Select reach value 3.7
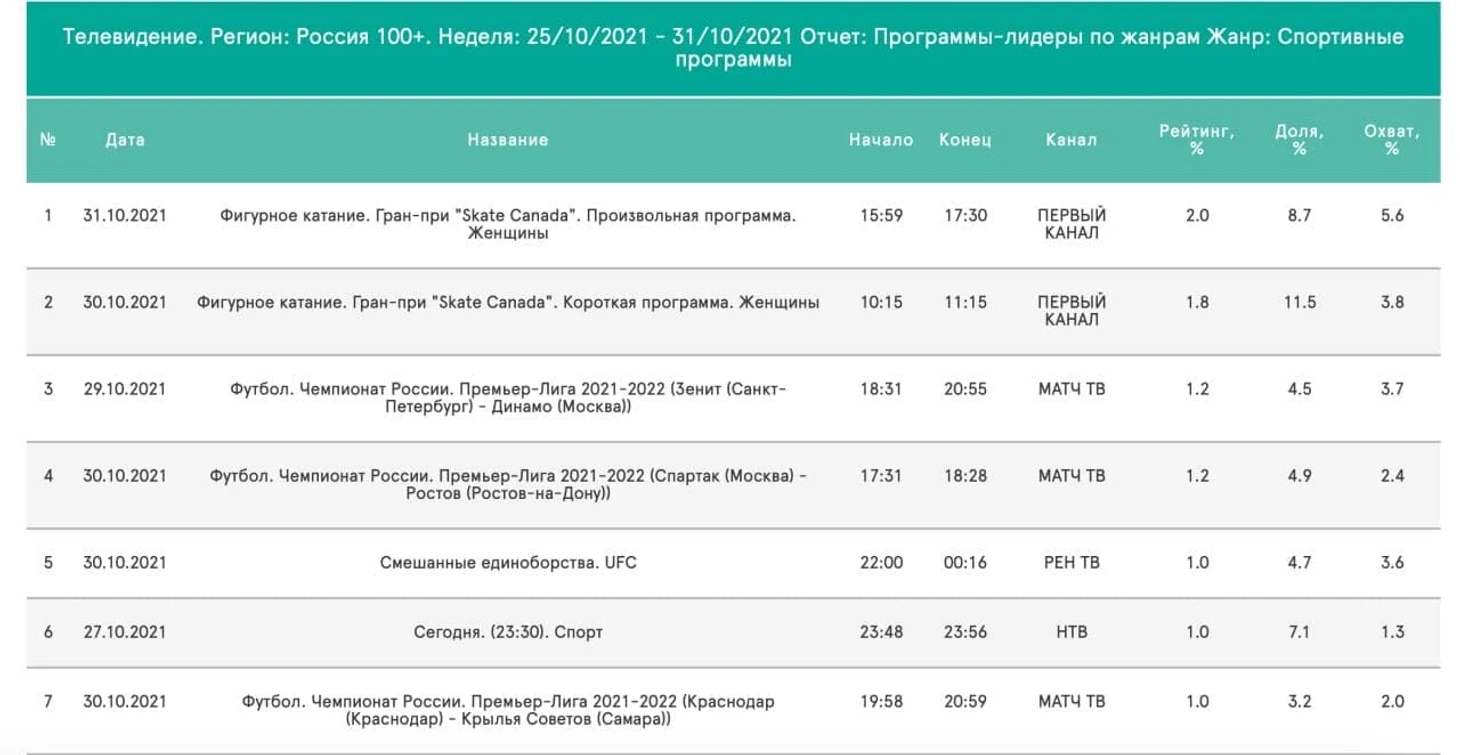1460x755 pixels. click(1392, 389)
